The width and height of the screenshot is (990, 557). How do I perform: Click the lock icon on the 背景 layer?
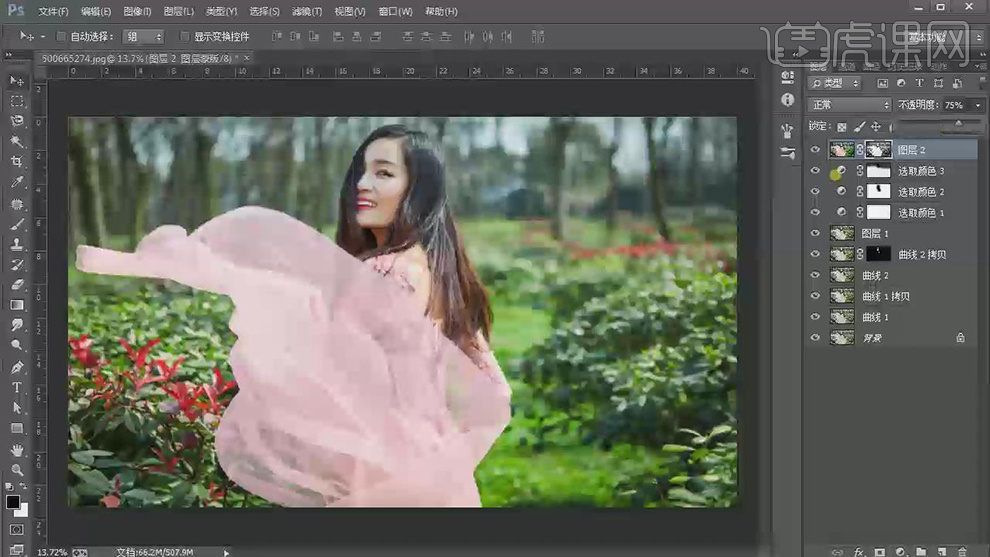coord(960,338)
